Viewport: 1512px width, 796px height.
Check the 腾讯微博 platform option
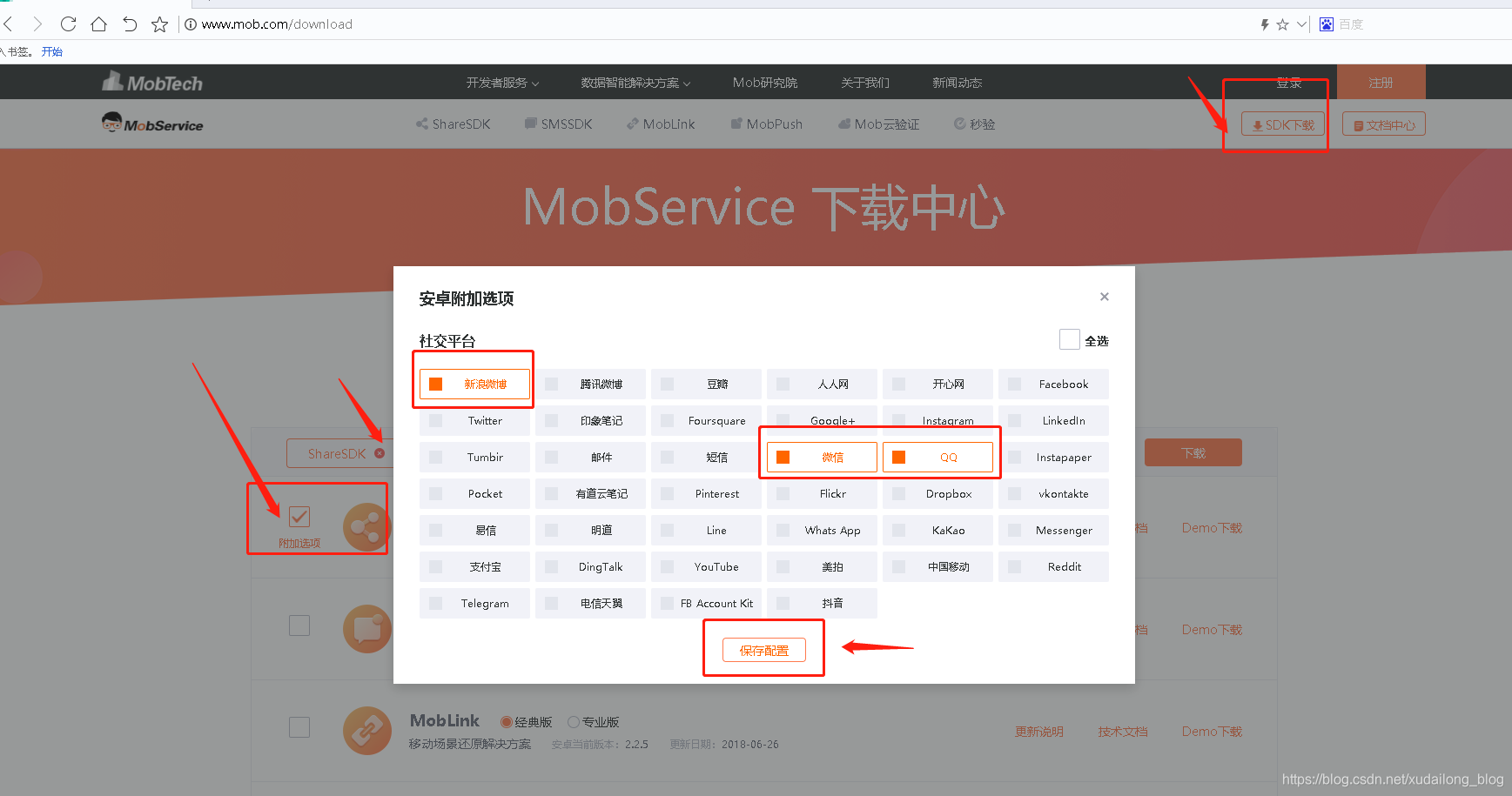tap(590, 384)
